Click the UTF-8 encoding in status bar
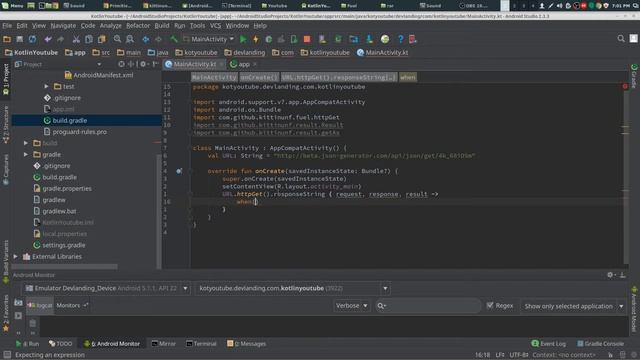640x360 pixels. coord(518,355)
